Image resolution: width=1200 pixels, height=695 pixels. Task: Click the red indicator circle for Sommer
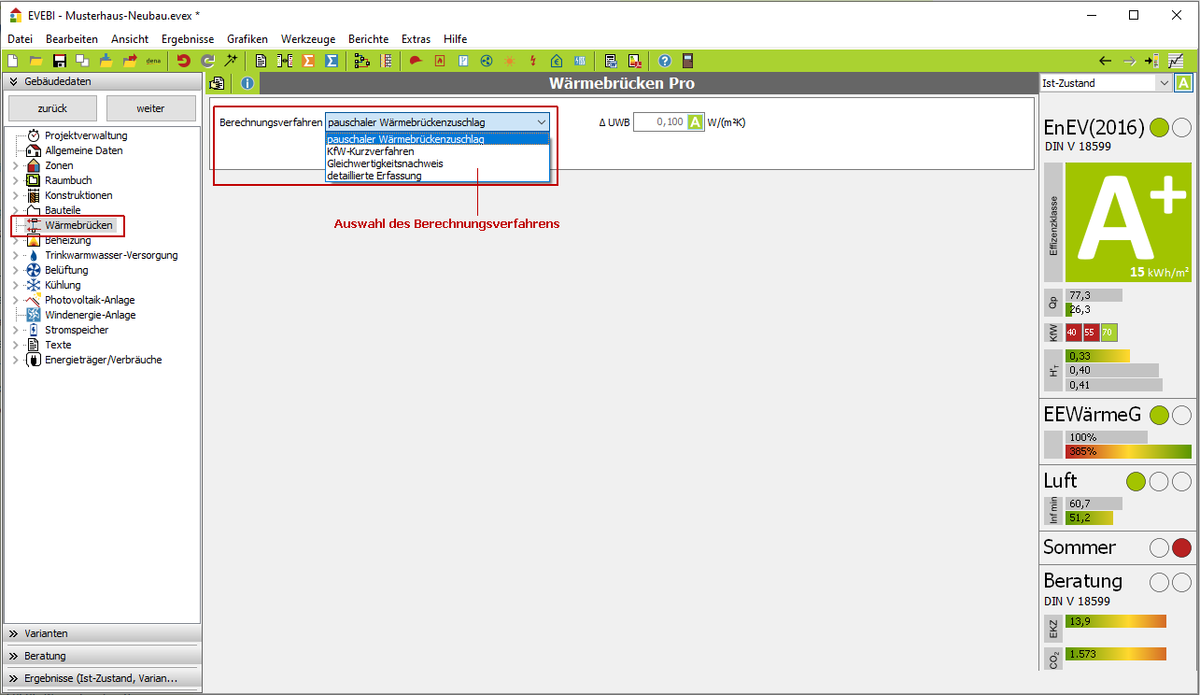[x=1181, y=548]
